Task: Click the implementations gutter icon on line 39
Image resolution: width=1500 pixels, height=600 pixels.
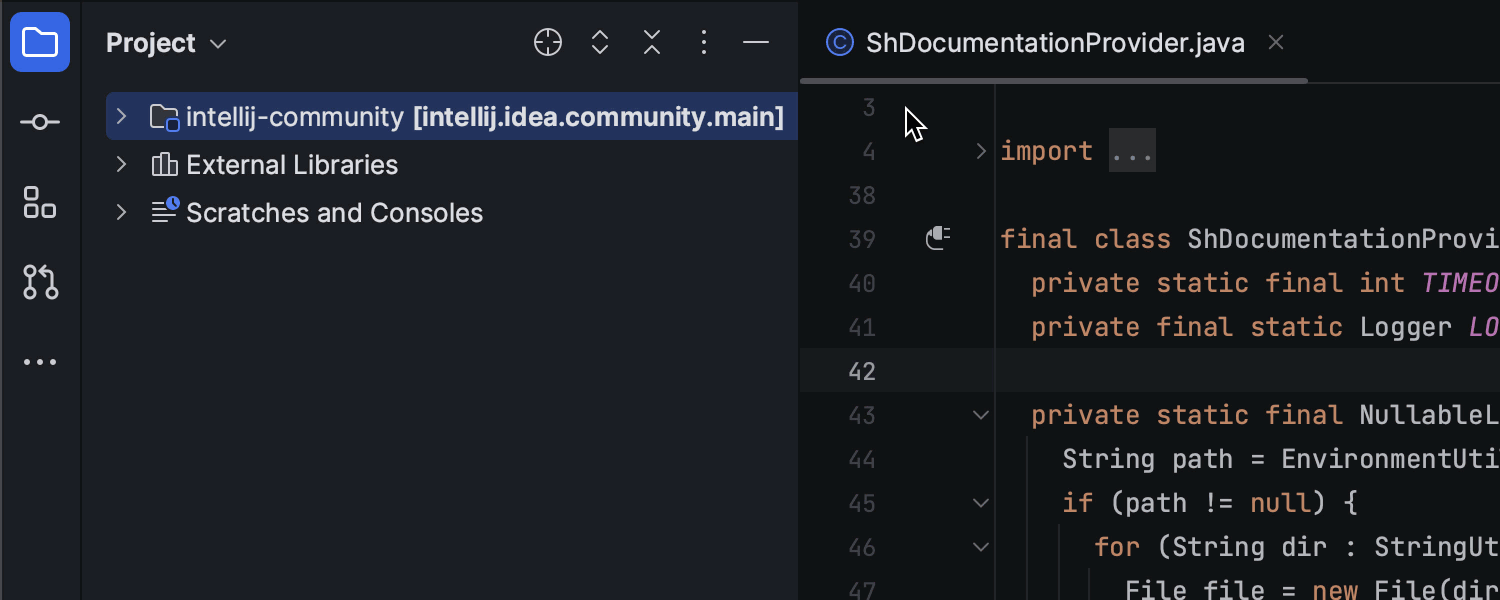Action: click(x=937, y=238)
